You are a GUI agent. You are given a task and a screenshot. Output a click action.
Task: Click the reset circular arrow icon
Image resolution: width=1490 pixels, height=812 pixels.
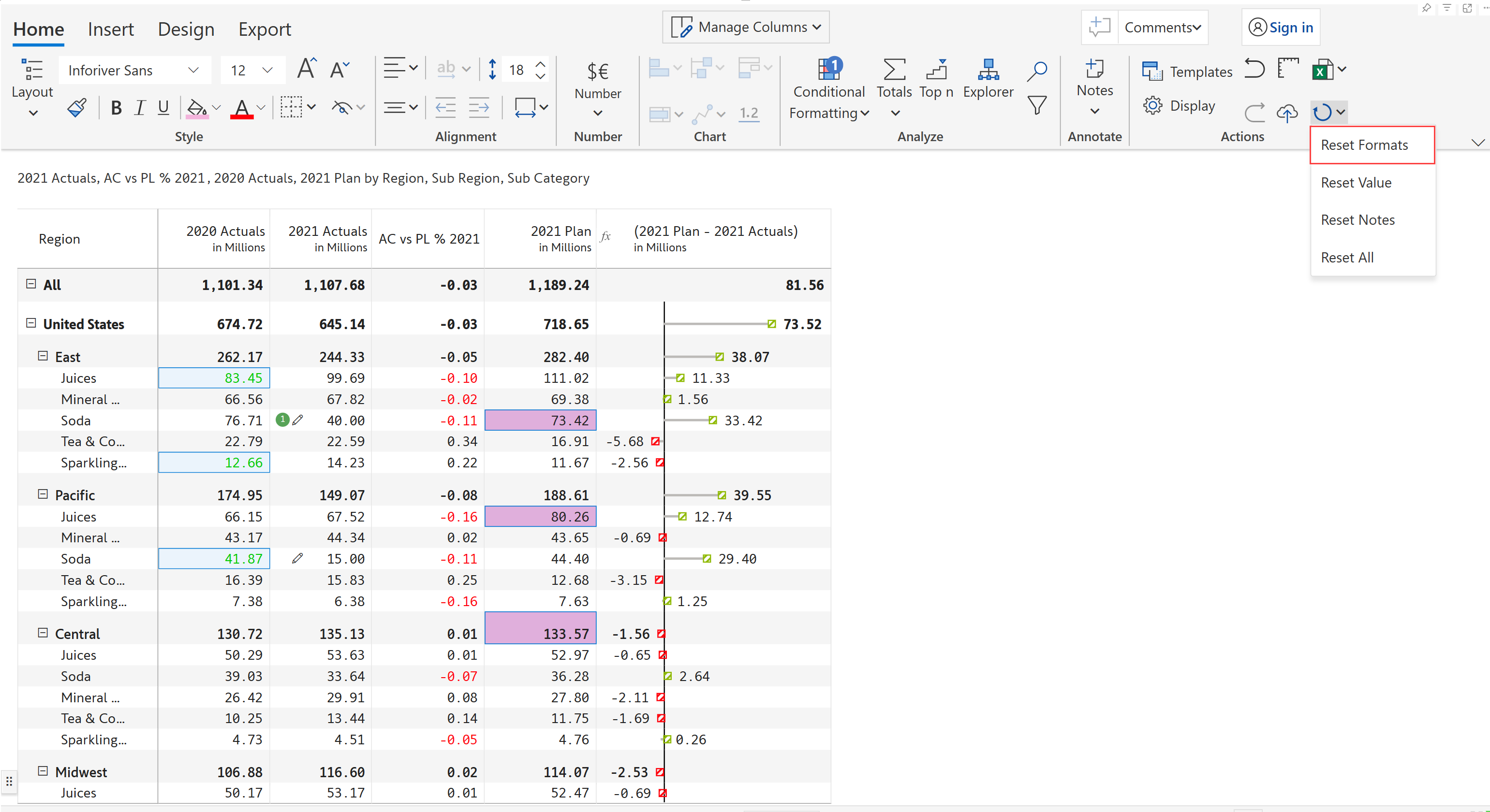1322,112
